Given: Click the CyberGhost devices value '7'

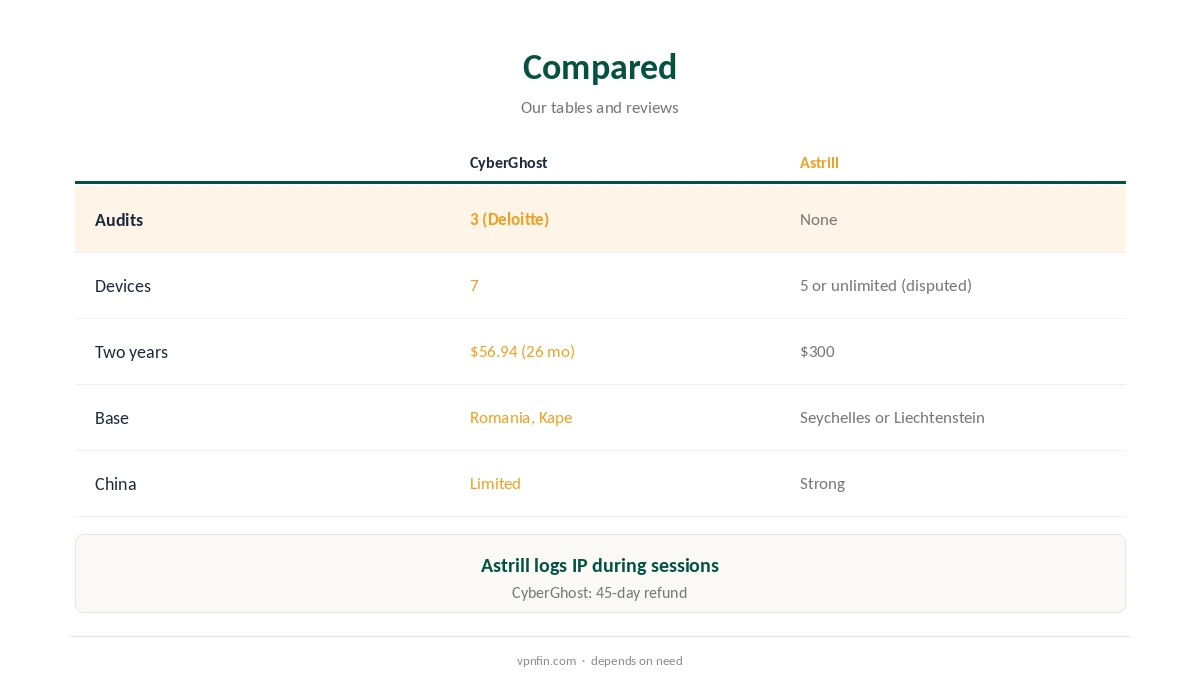Looking at the screenshot, I should (474, 286).
